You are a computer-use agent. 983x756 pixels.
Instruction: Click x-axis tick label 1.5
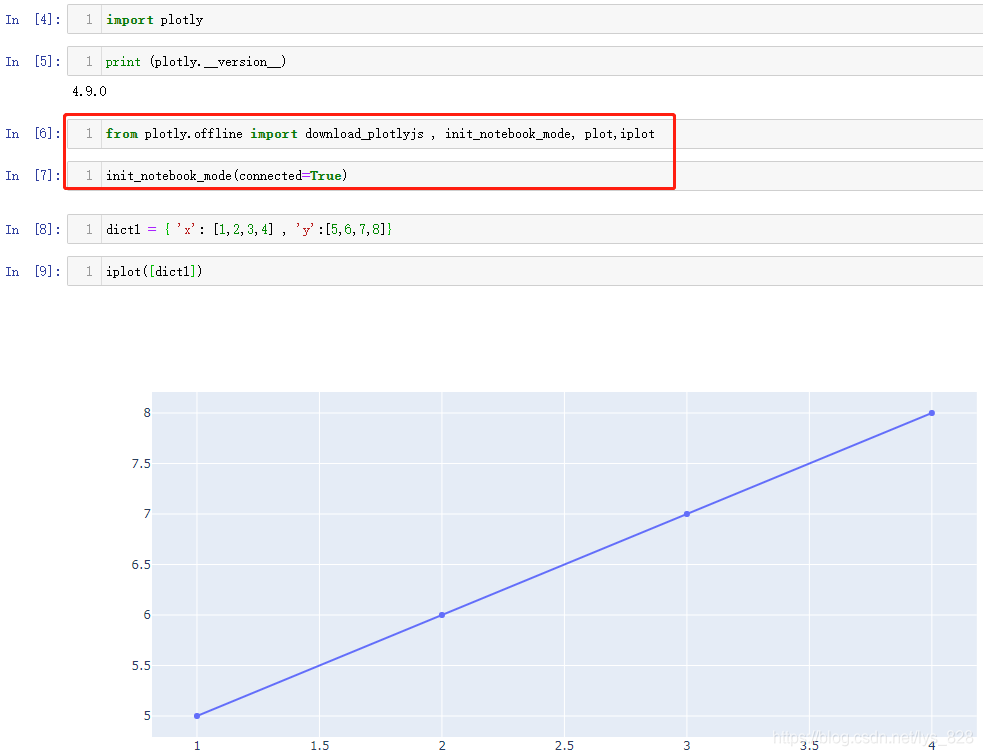point(320,746)
